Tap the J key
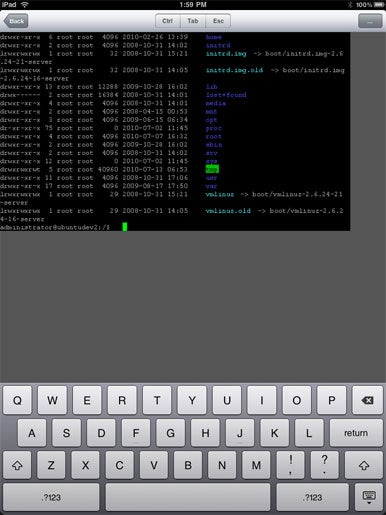The image size is (386, 515). click(x=240, y=433)
